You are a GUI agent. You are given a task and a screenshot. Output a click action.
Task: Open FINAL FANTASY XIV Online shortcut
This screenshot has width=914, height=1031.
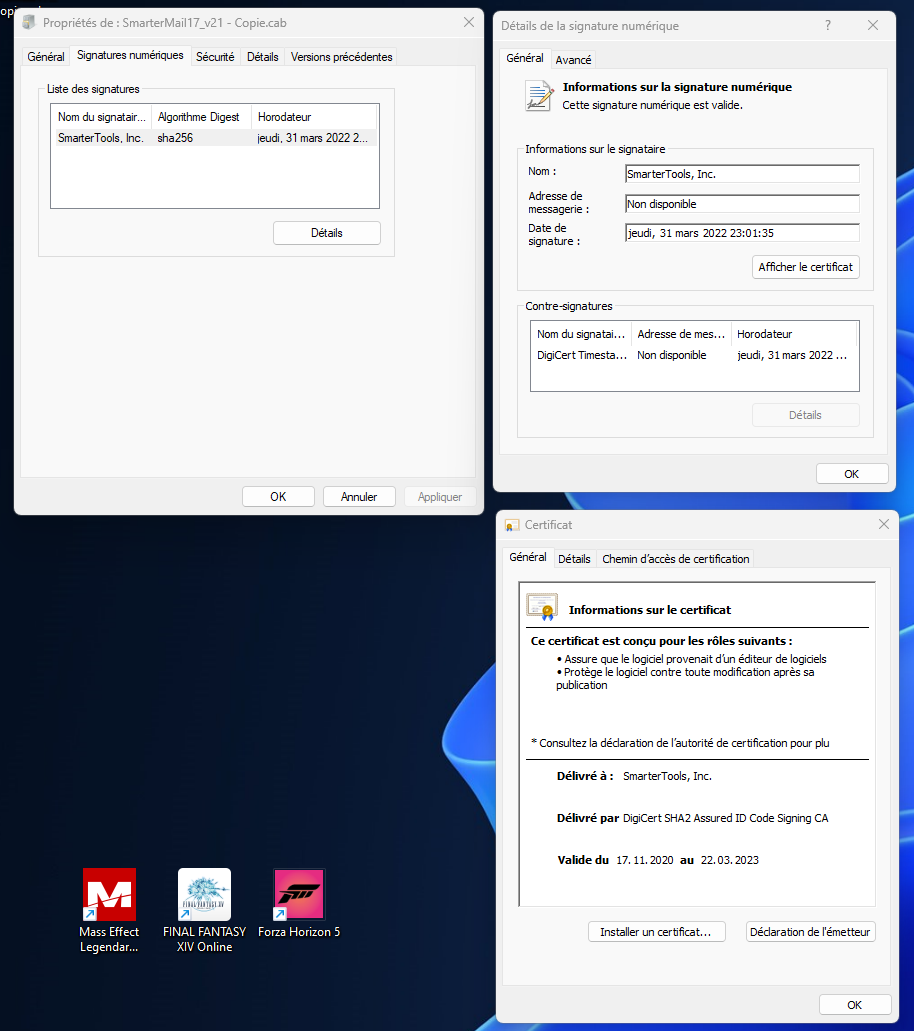tap(204, 895)
